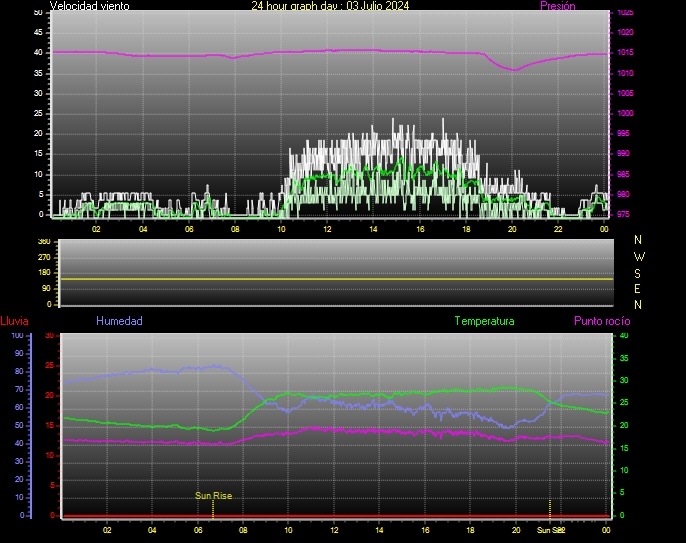The height and width of the screenshot is (543, 686).
Task: Click humidity axis value "80"
Action: coord(19,371)
